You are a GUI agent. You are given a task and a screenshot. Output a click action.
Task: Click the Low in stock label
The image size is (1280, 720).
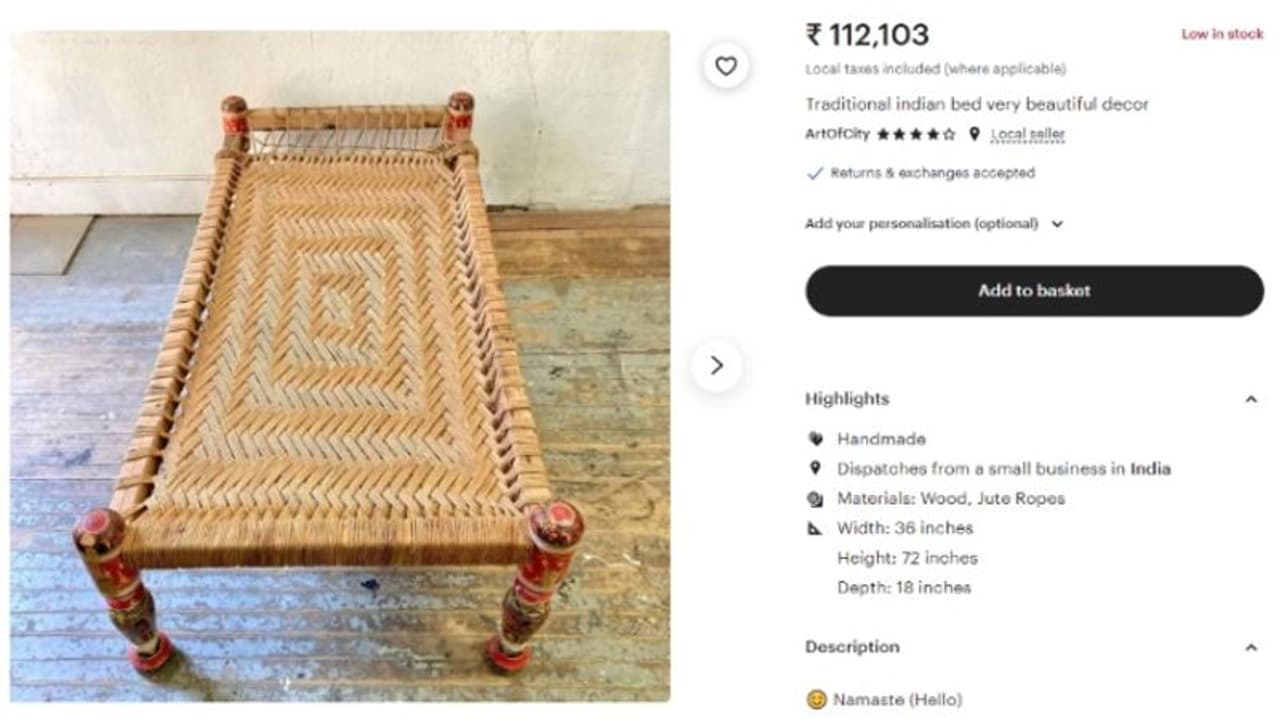coord(1222,34)
